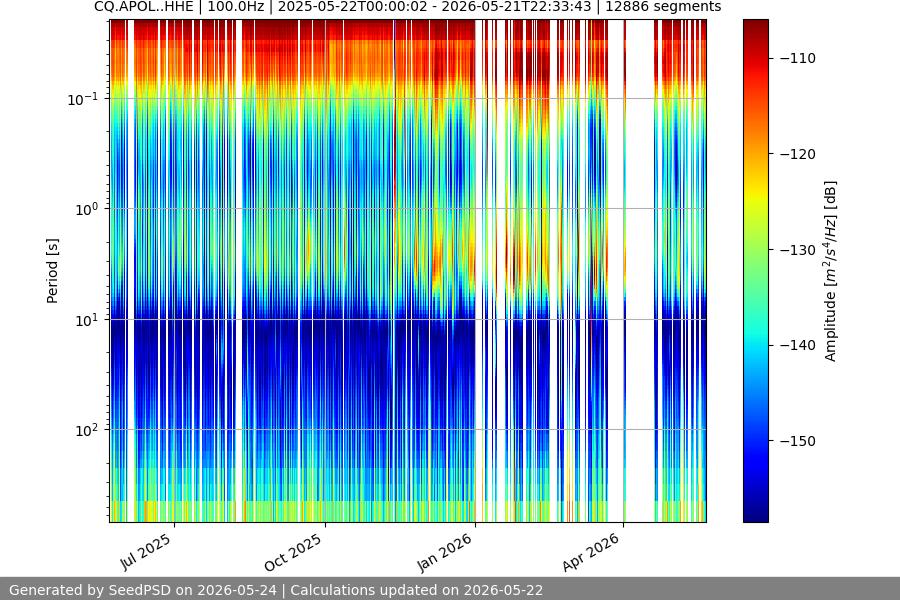Click the 'Jul 2025' date axis label
The width and height of the screenshot is (900, 600).
coord(145,552)
